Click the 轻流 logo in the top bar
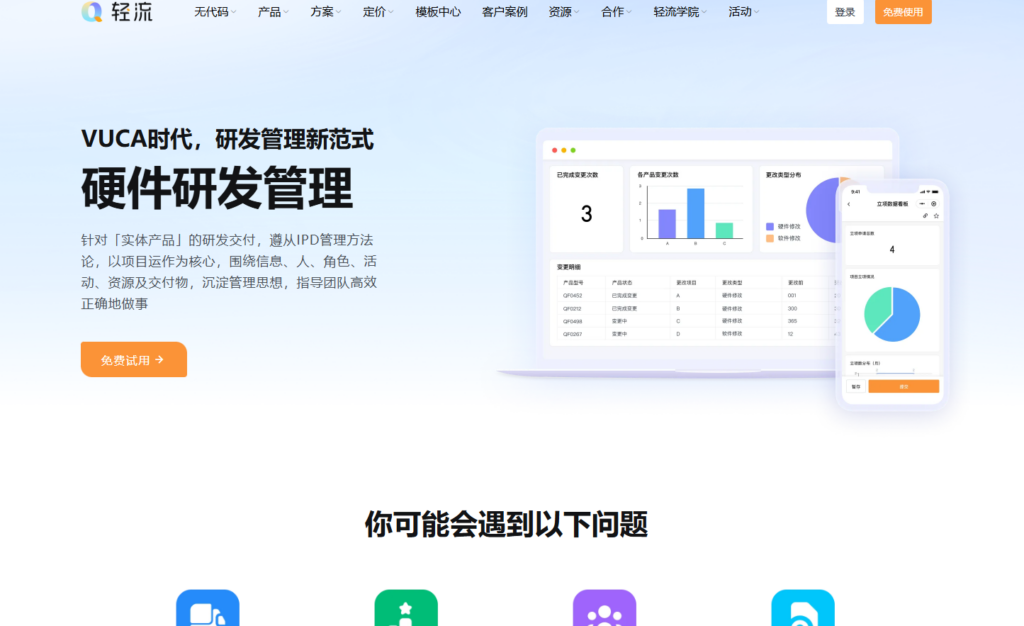Viewport: 1024px width, 626px height. point(118,15)
